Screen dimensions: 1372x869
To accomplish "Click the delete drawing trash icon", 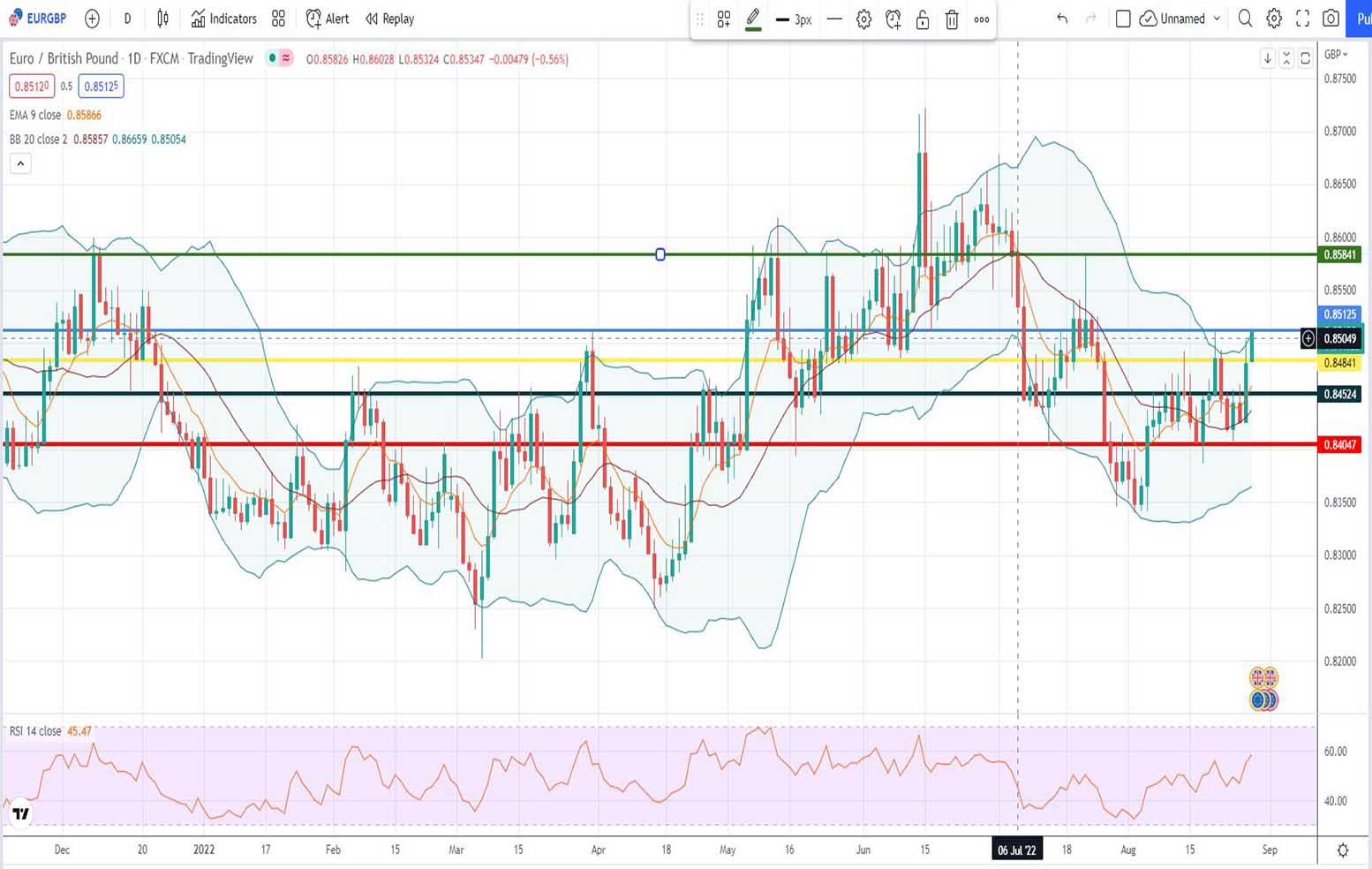I will tap(952, 19).
